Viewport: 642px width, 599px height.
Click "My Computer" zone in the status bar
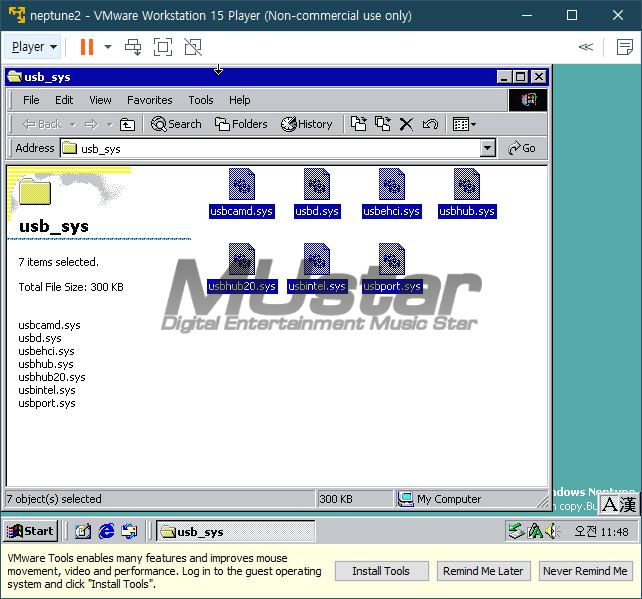pos(449,499)
